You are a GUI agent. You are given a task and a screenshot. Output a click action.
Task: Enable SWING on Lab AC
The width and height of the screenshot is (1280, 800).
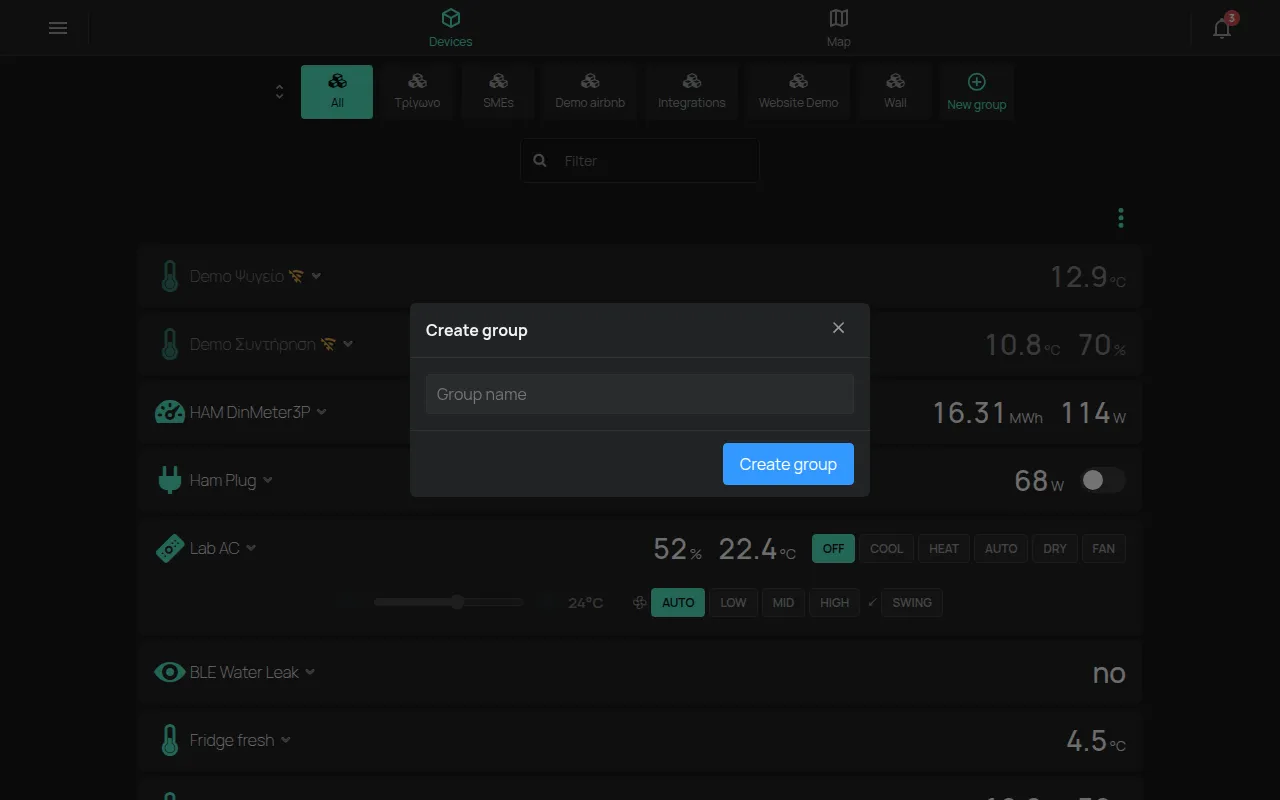(912, 603)
